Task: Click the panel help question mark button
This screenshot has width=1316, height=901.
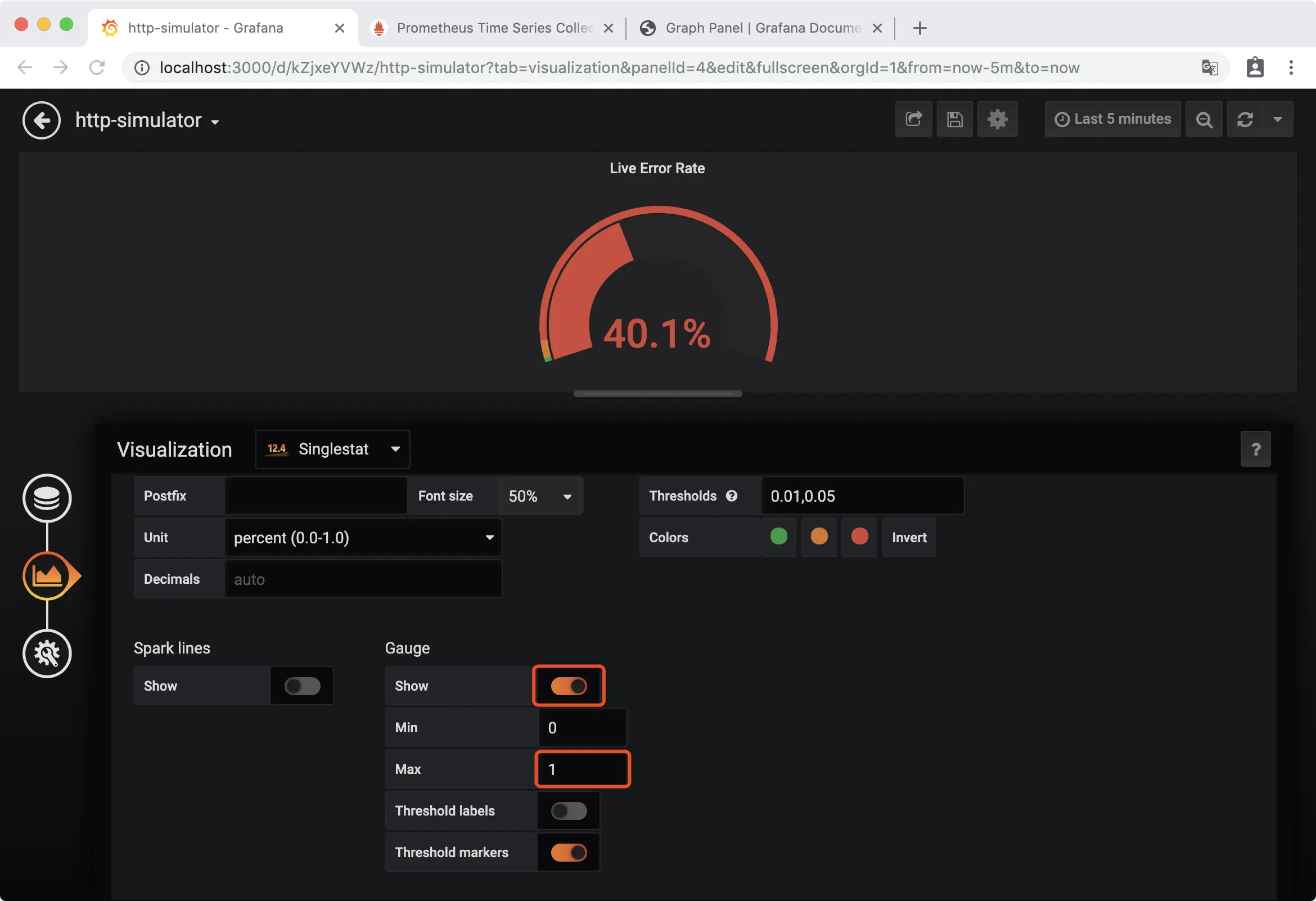Action: click(1255, 449)
